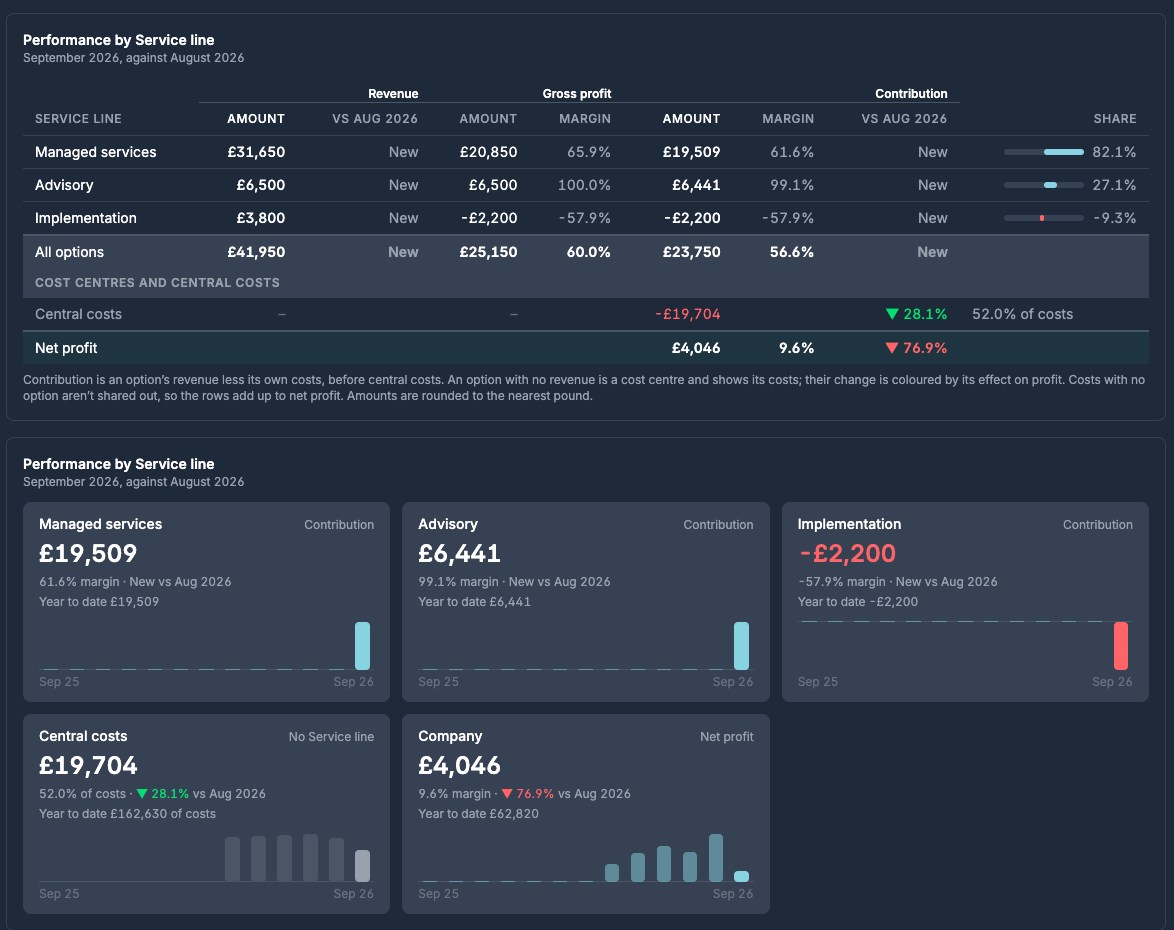Click the SHARE column header
The image size is (1174, 930).
(x=1115, y=118)
